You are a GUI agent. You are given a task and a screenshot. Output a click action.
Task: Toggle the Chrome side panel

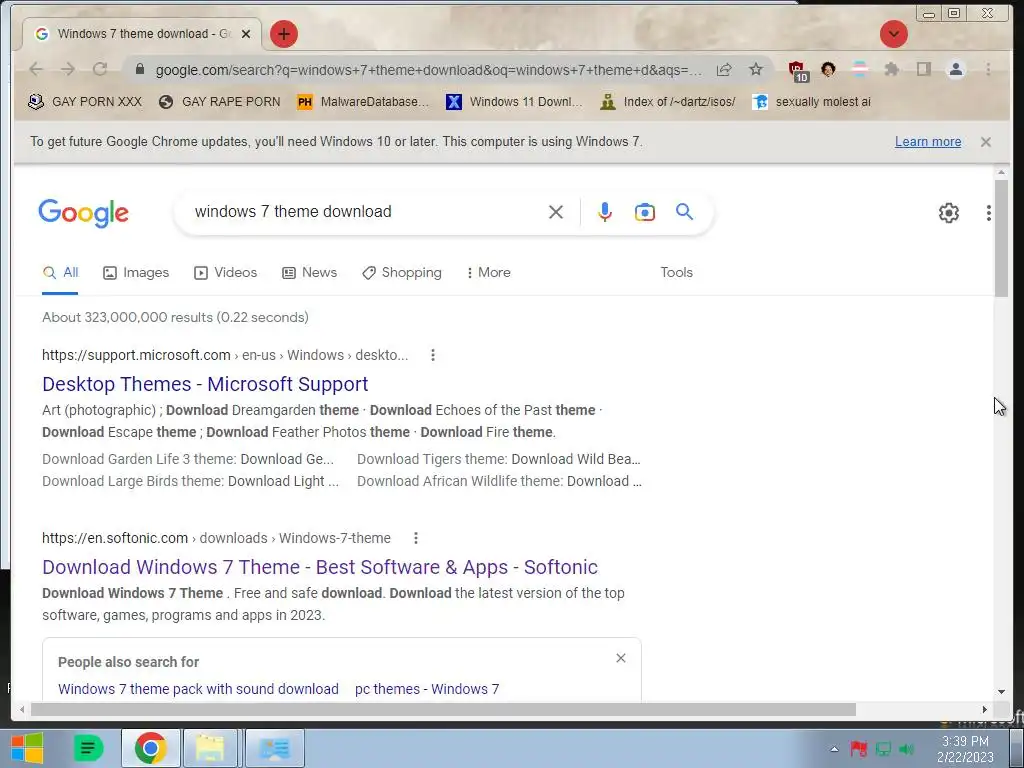point(923,69)
